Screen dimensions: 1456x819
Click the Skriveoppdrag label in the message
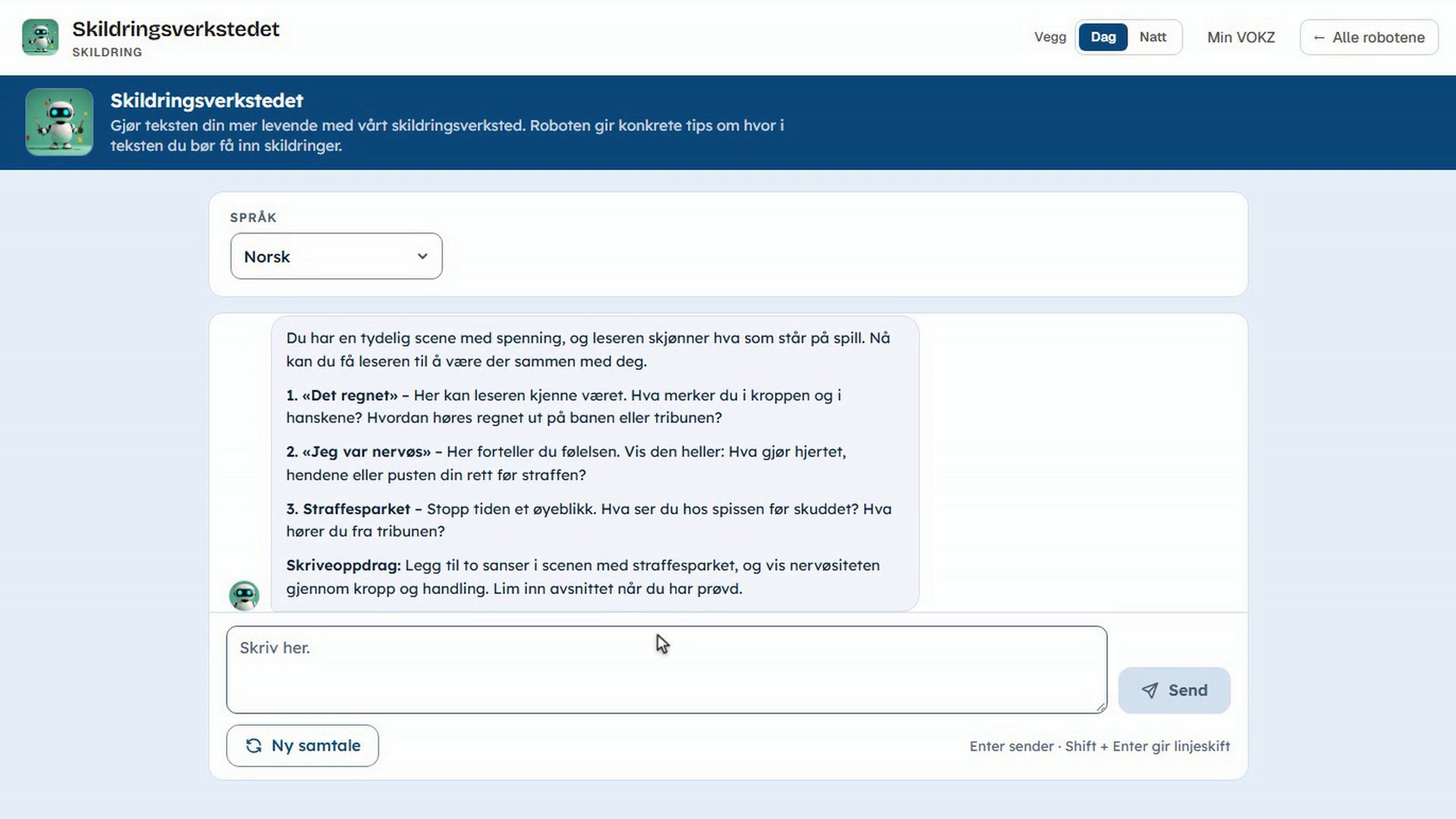344,566
